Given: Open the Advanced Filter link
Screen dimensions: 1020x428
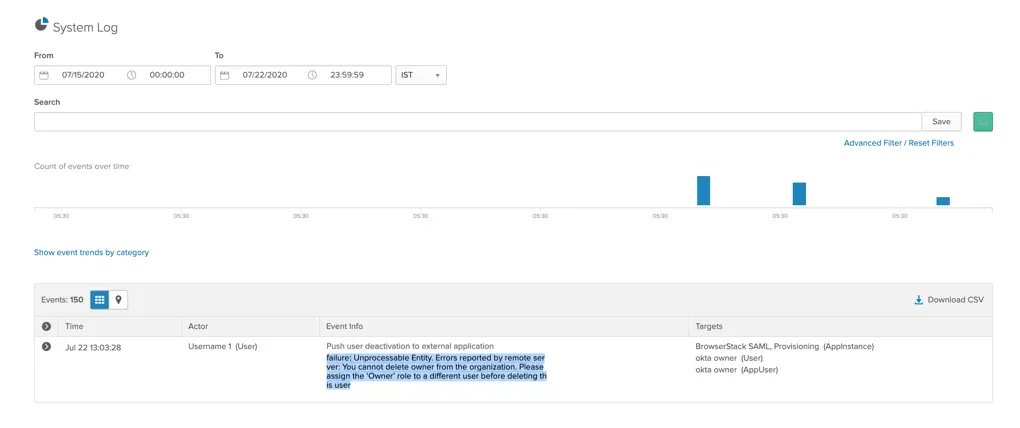Looking at the screenshot, I should click(x=873, y=143).
